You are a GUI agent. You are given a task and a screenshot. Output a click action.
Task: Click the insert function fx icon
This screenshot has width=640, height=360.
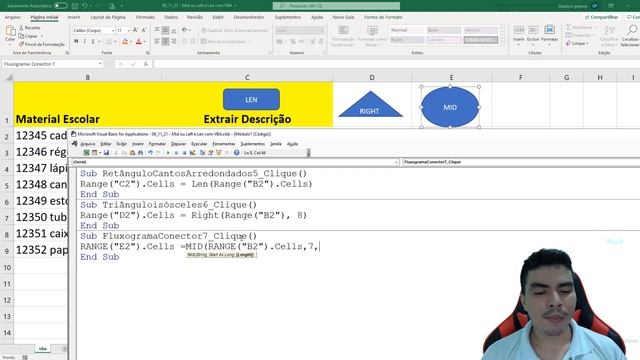click(146, 64)
